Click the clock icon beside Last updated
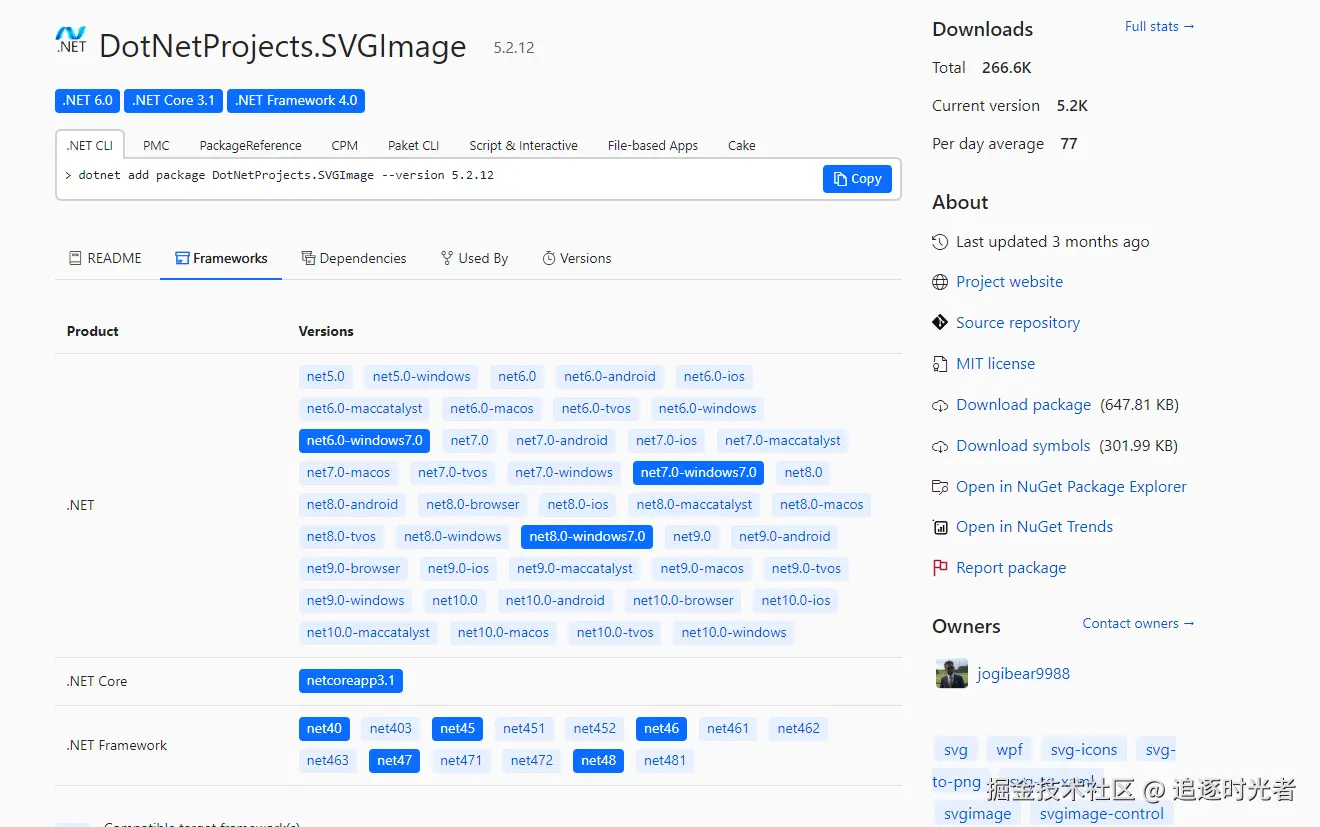The width and height of the screenshot is (1320, 827). pyautogui.click(x=940, y=242)
